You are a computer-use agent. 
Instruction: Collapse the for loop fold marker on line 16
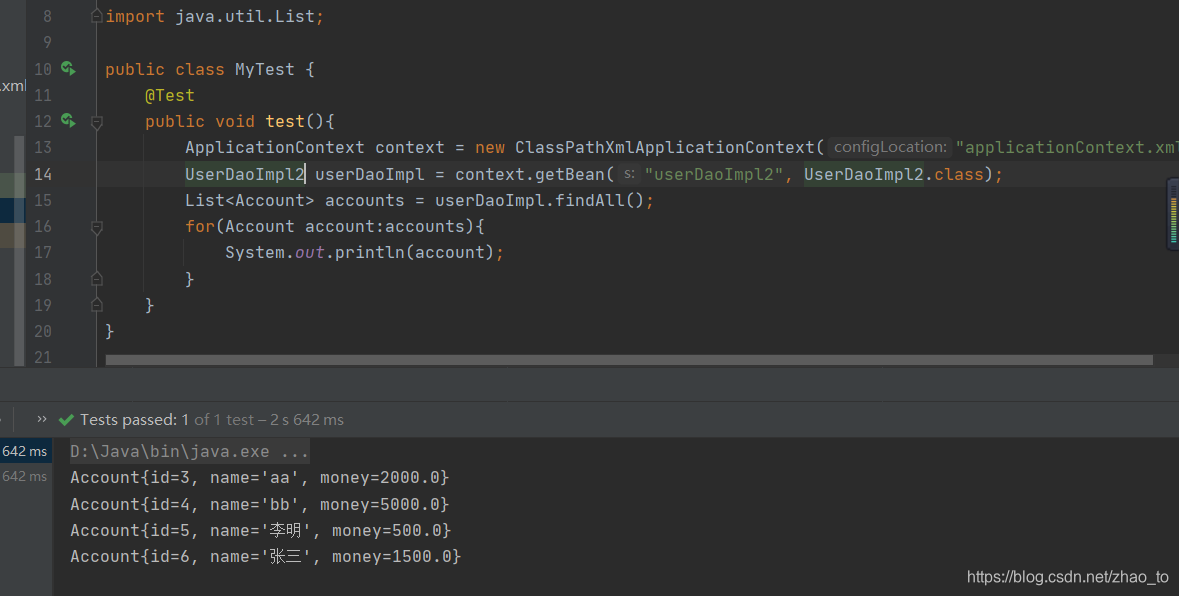(x=96, y=226)
